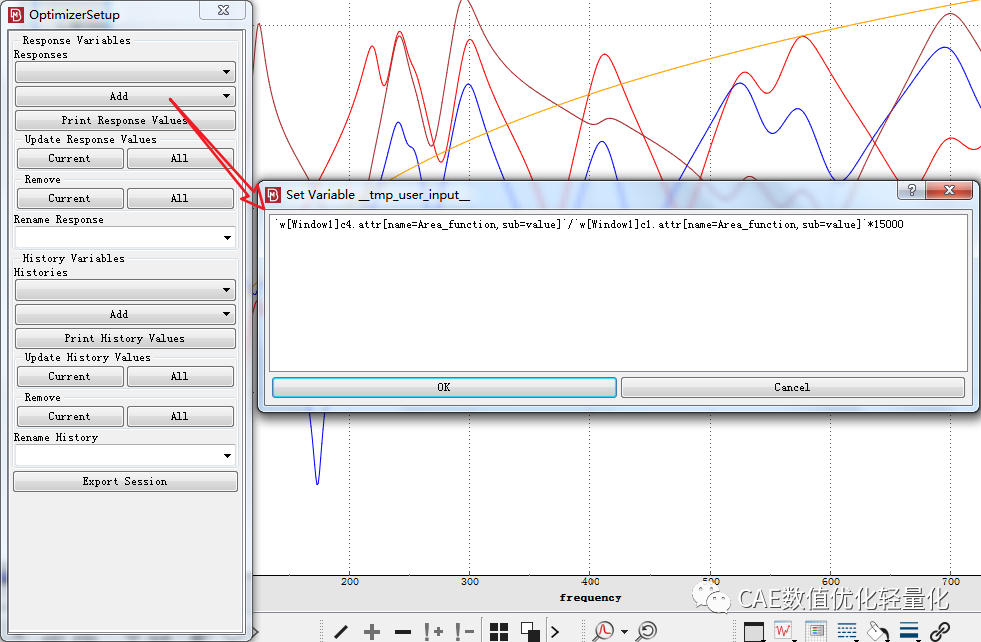Open Add dropdown under History Variables

pos(125,314)
